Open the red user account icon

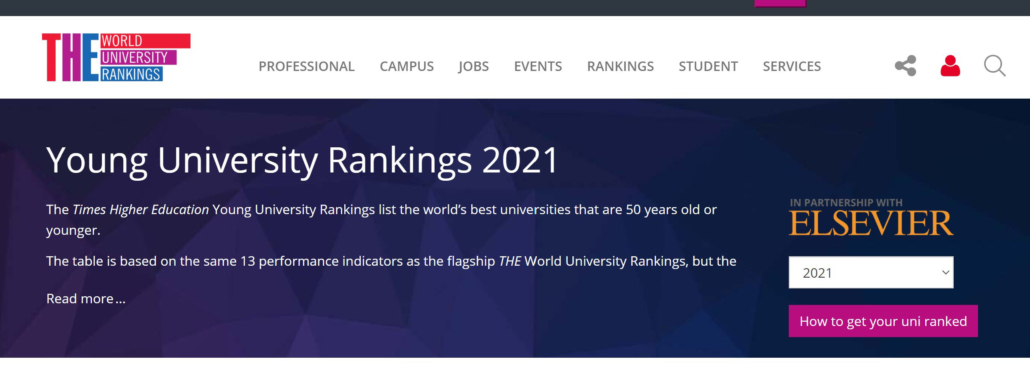click(950, 66)
